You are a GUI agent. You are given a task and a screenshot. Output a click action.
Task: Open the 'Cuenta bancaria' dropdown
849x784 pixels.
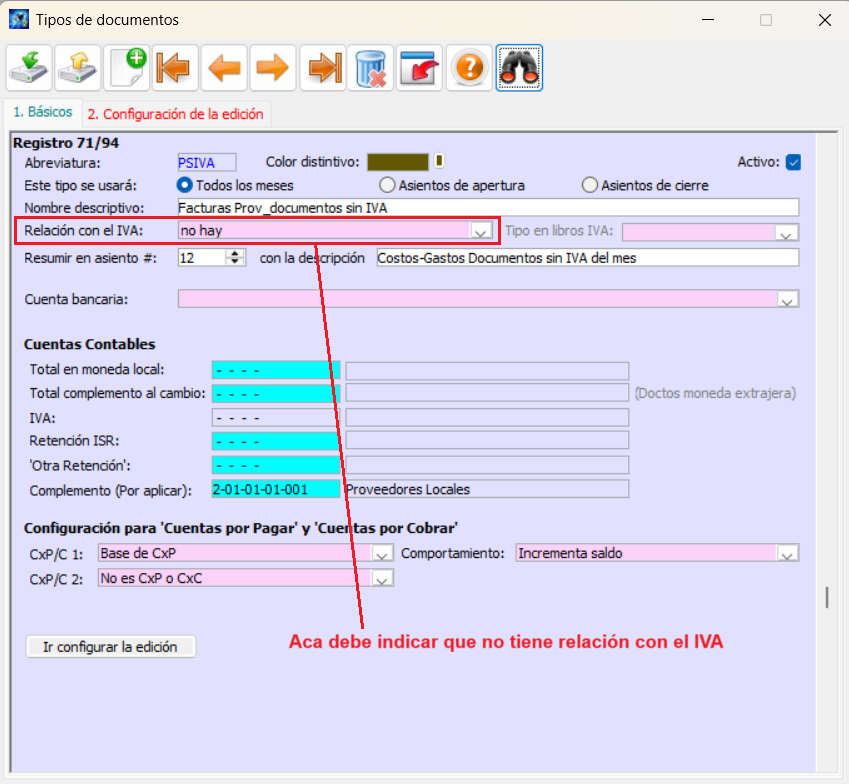point(788,299)
